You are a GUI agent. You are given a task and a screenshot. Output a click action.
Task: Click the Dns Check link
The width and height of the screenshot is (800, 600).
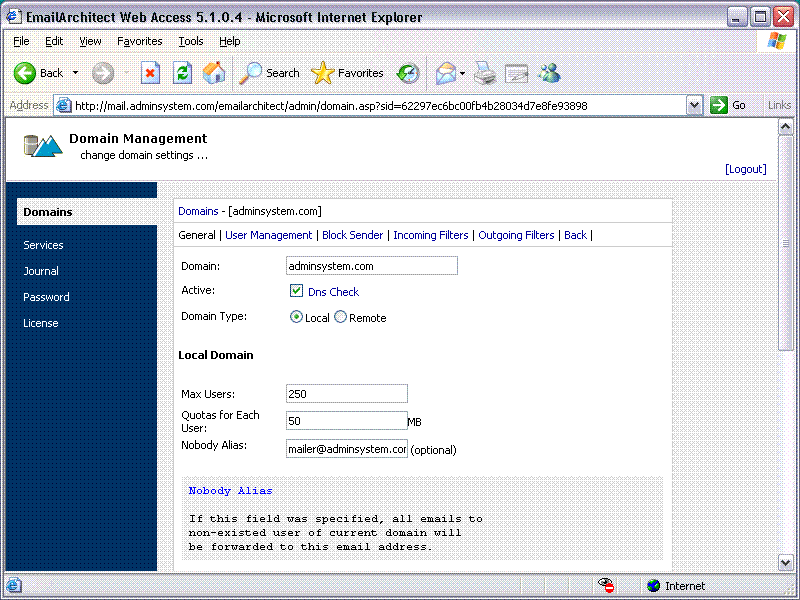pos(333,292)
